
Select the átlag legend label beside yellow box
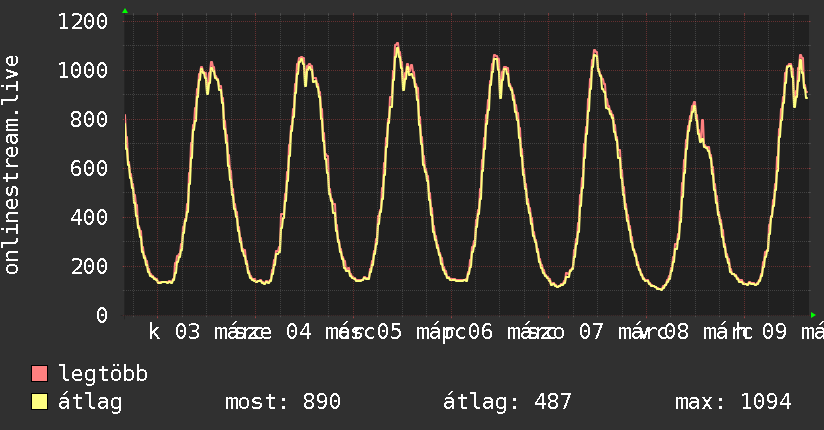point(90,403)
